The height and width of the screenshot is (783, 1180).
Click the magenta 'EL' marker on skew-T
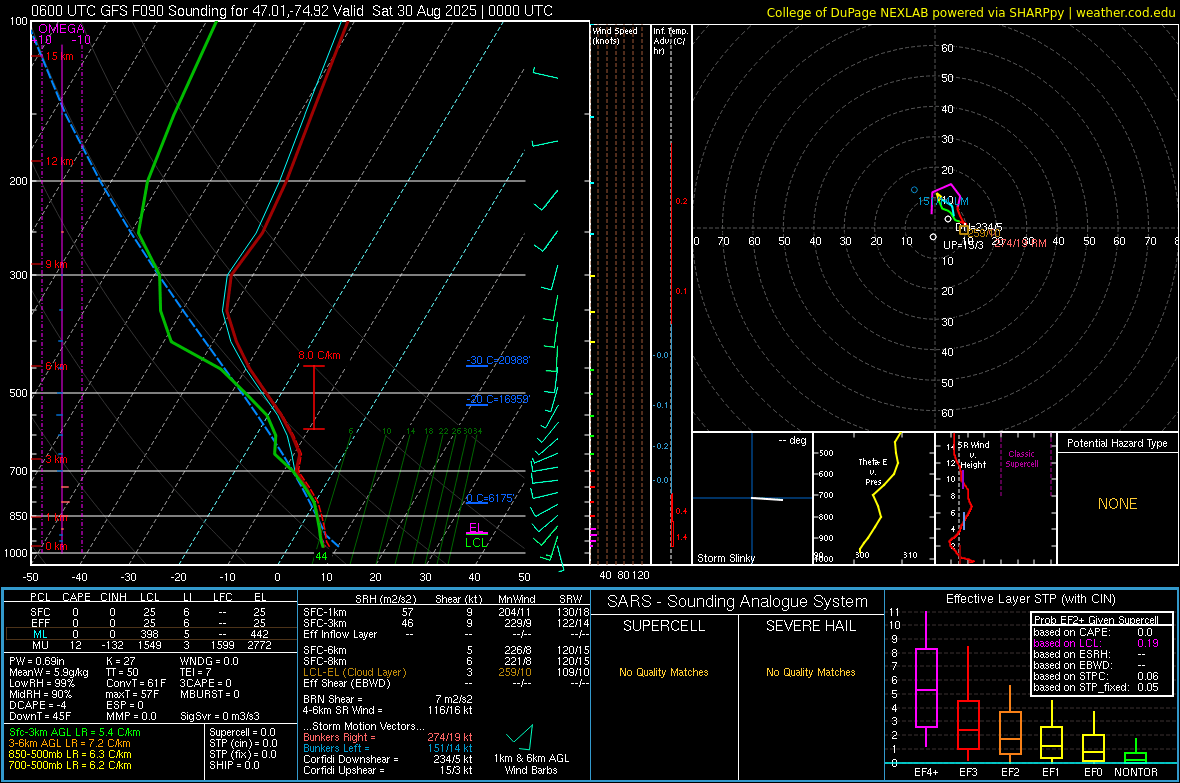tap(475, 528)
